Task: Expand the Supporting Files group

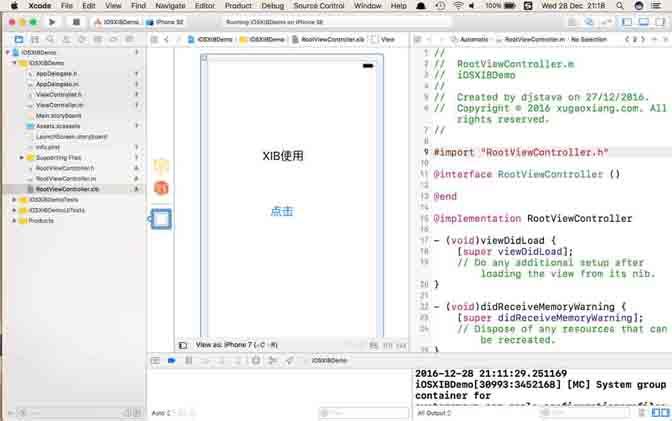Action: point(21,158)
